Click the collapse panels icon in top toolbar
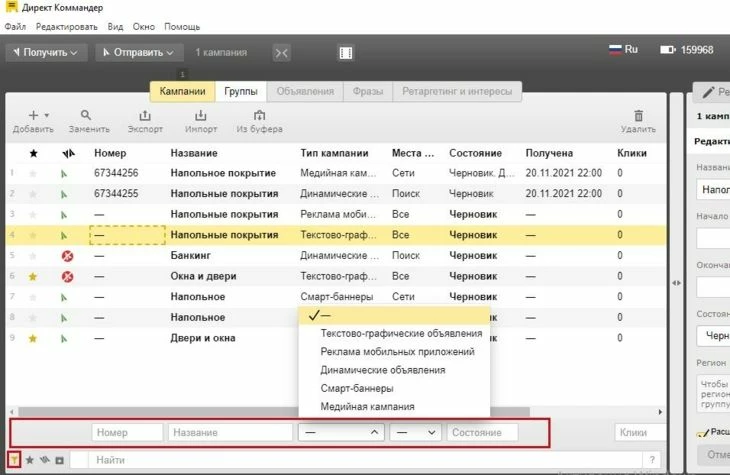The image size is (730, 475). (x=282, y=53)
